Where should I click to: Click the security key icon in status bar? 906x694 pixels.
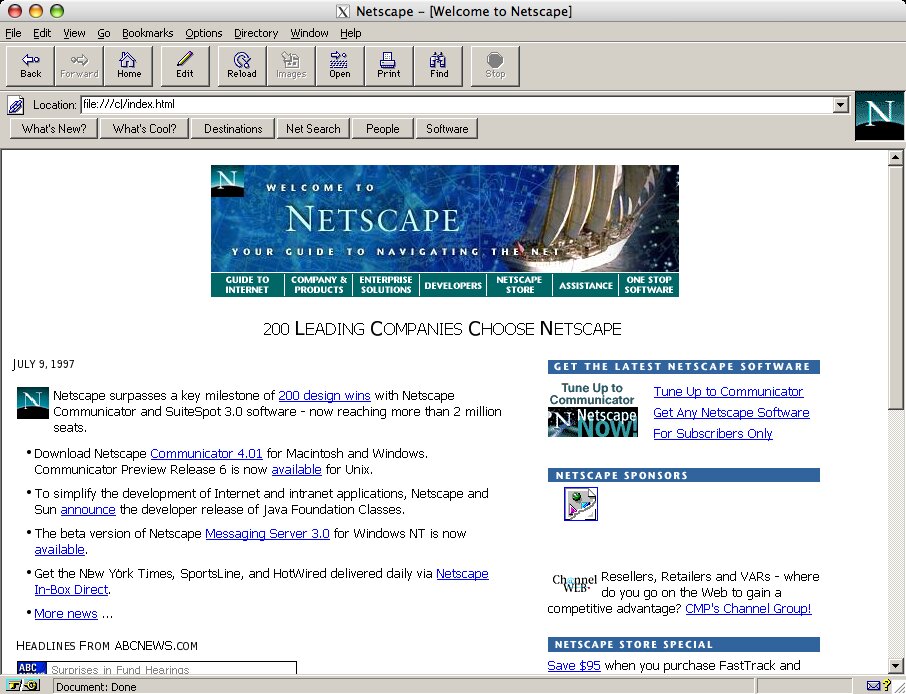[x=24, y=686]
